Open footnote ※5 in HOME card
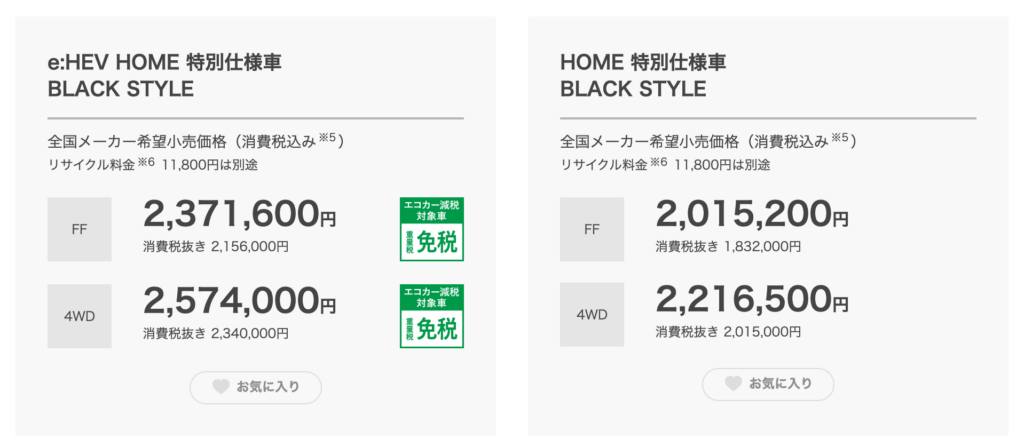 [840, 138]
